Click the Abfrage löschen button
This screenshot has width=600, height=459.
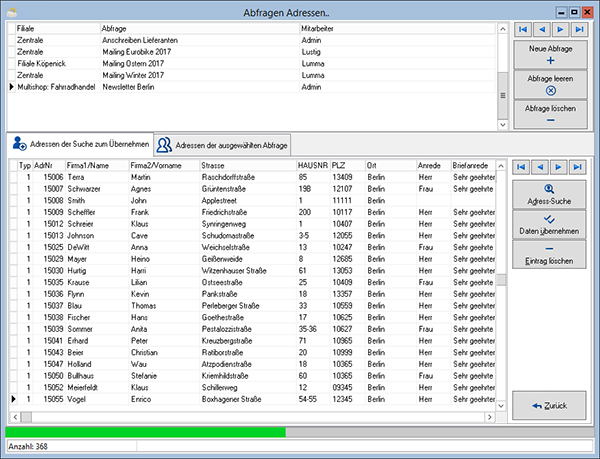click(x=550, y=114)
